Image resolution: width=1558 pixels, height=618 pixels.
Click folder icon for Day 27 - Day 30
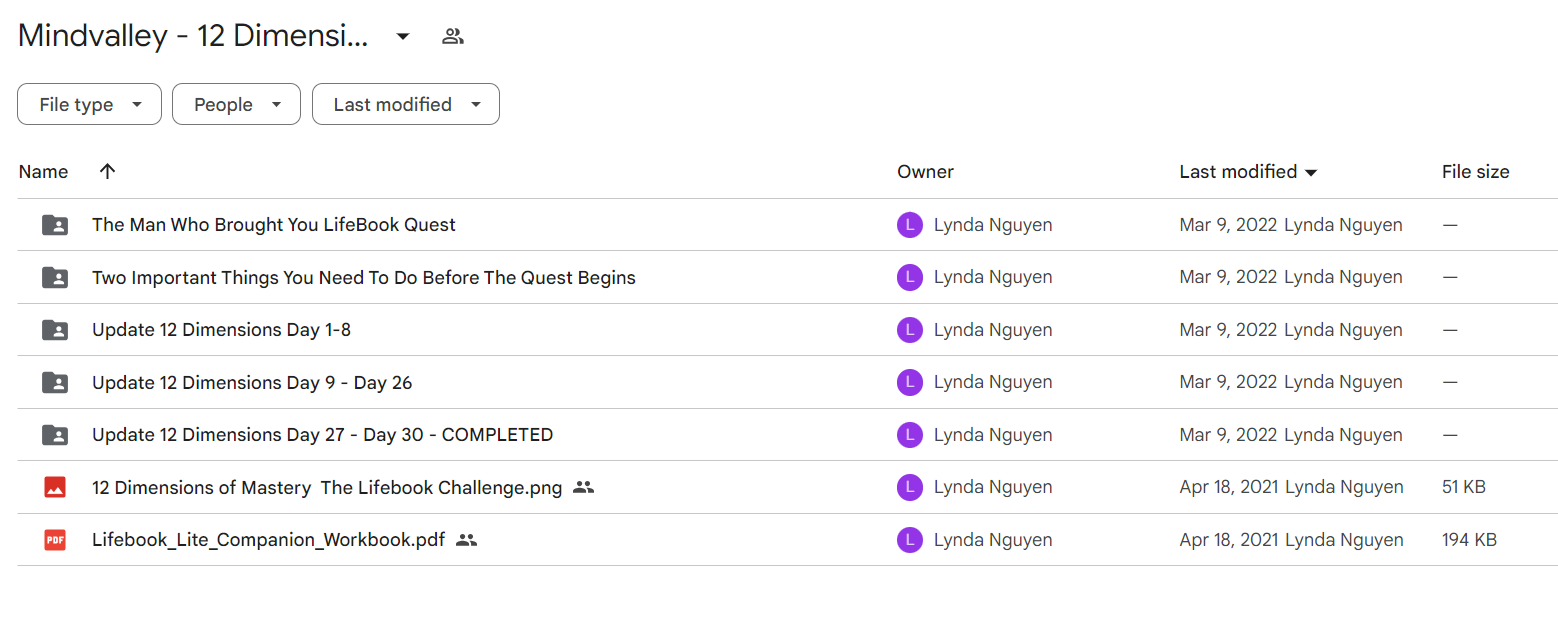55,435
